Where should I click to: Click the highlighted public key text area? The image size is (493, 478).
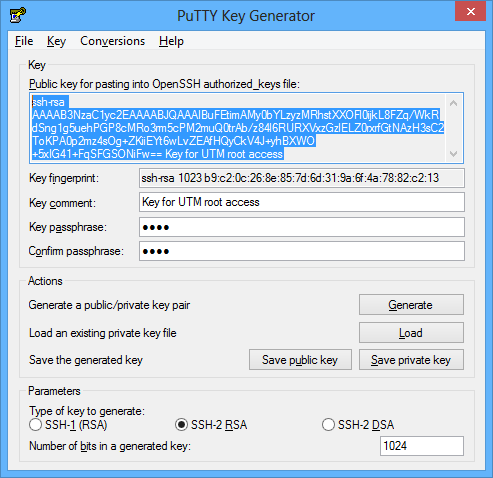pos(238,128)
